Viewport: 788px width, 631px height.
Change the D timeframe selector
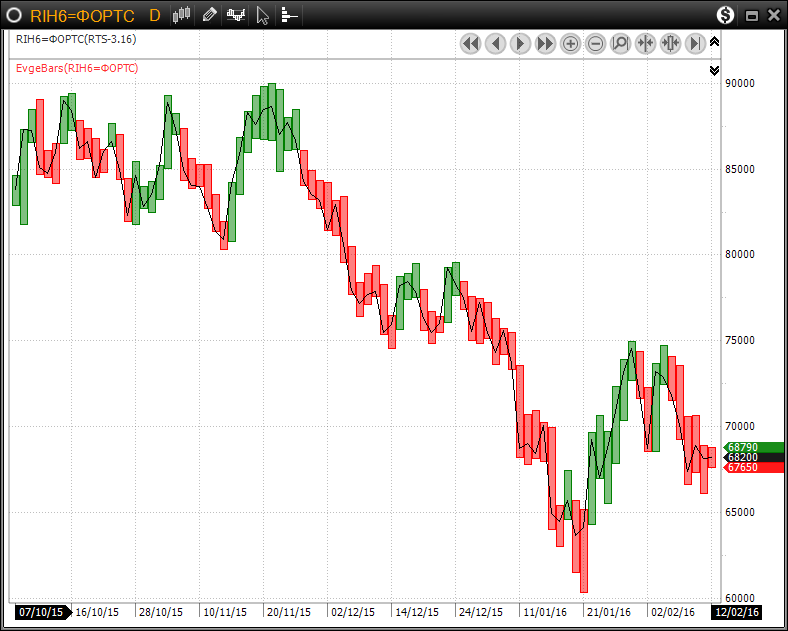tap(154, 15)
